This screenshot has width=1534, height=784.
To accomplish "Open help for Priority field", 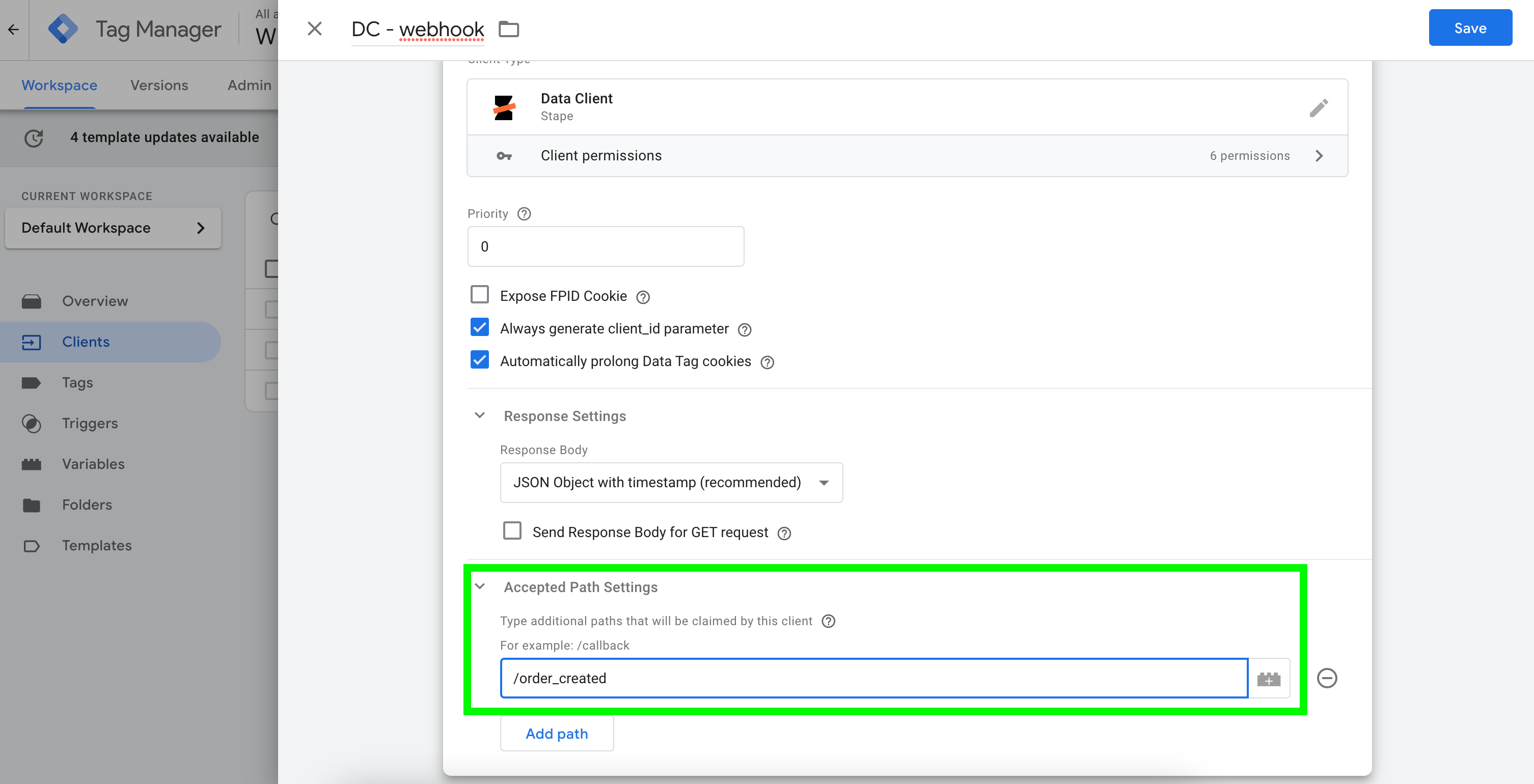I will pos(524,214).
